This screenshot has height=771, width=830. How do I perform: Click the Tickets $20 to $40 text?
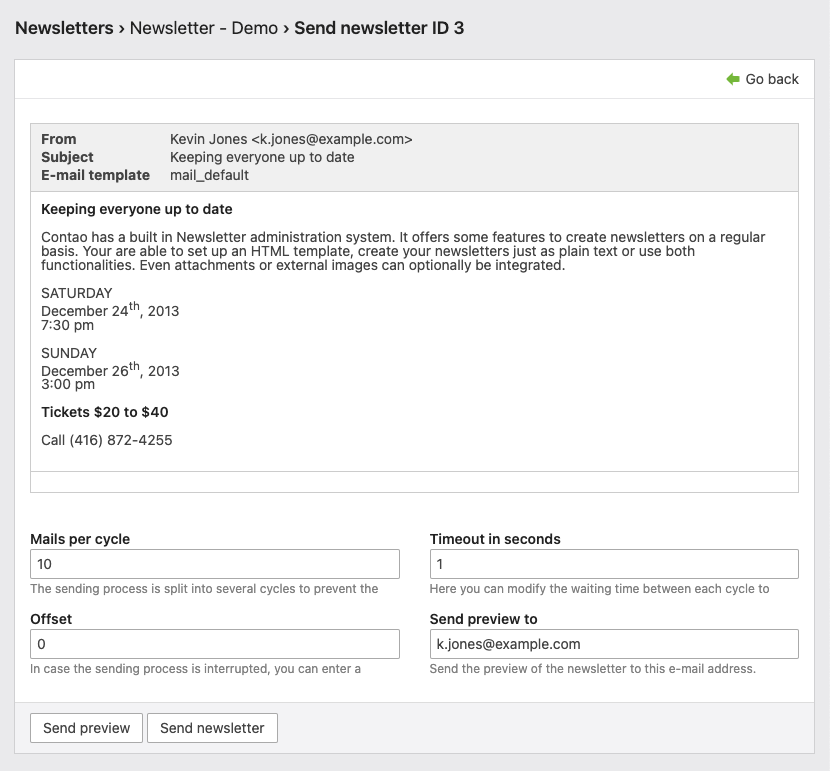(105, 412)
